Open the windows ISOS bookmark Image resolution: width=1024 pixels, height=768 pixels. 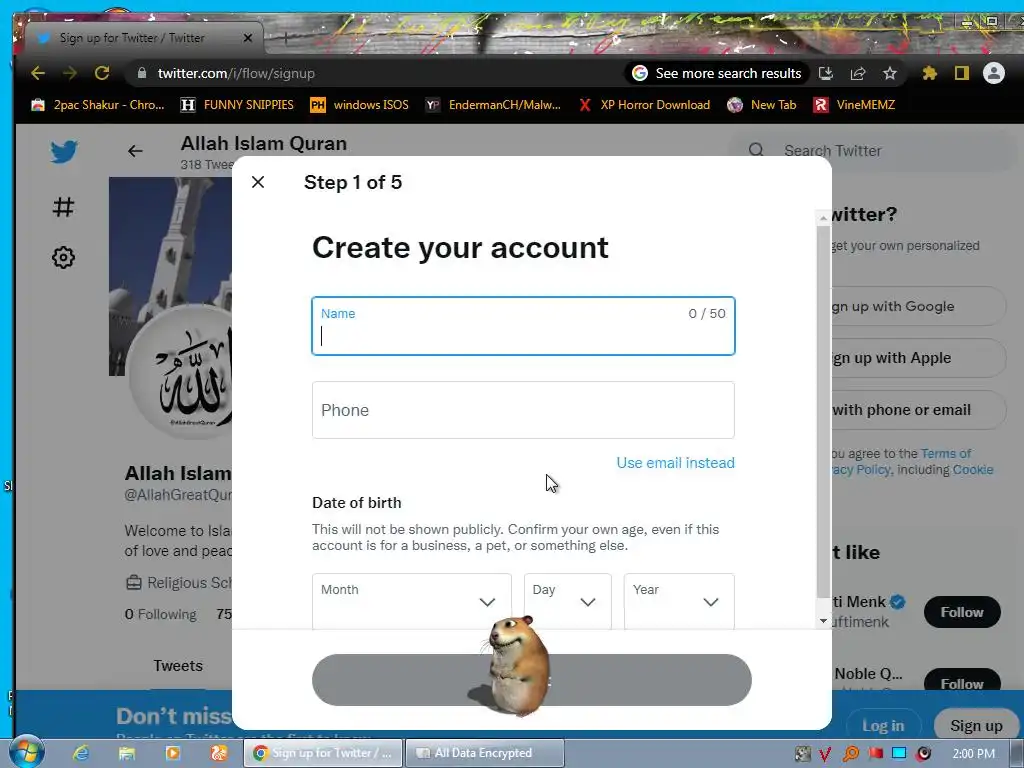click(359, 104)
